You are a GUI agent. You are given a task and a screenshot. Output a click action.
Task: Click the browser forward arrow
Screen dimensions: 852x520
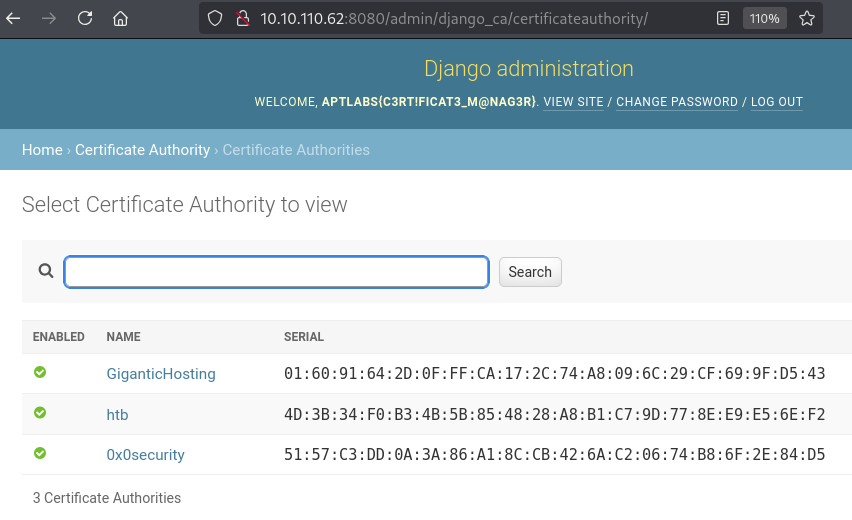(49, 18)
